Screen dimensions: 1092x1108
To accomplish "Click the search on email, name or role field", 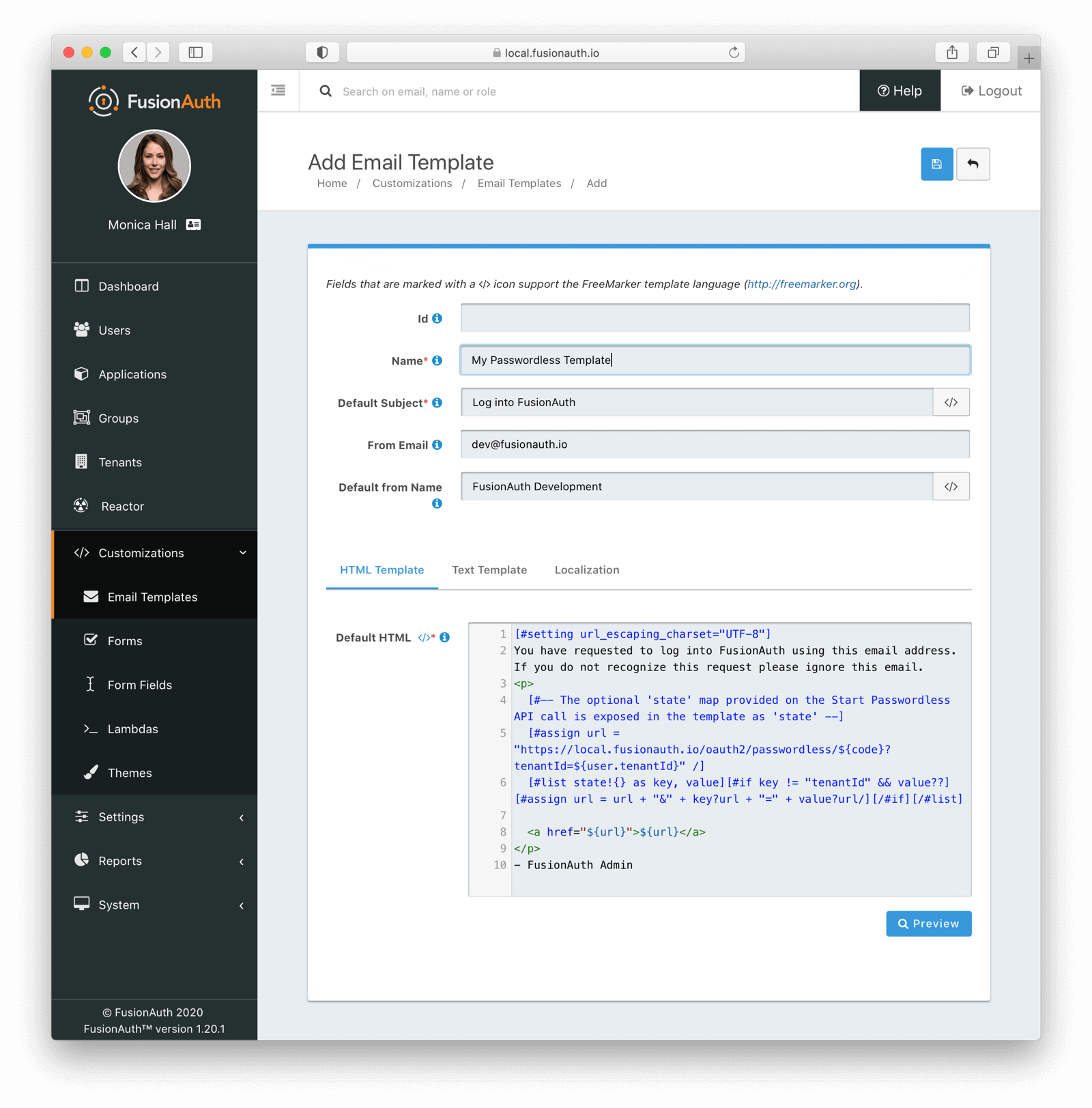I will [594, 91].
